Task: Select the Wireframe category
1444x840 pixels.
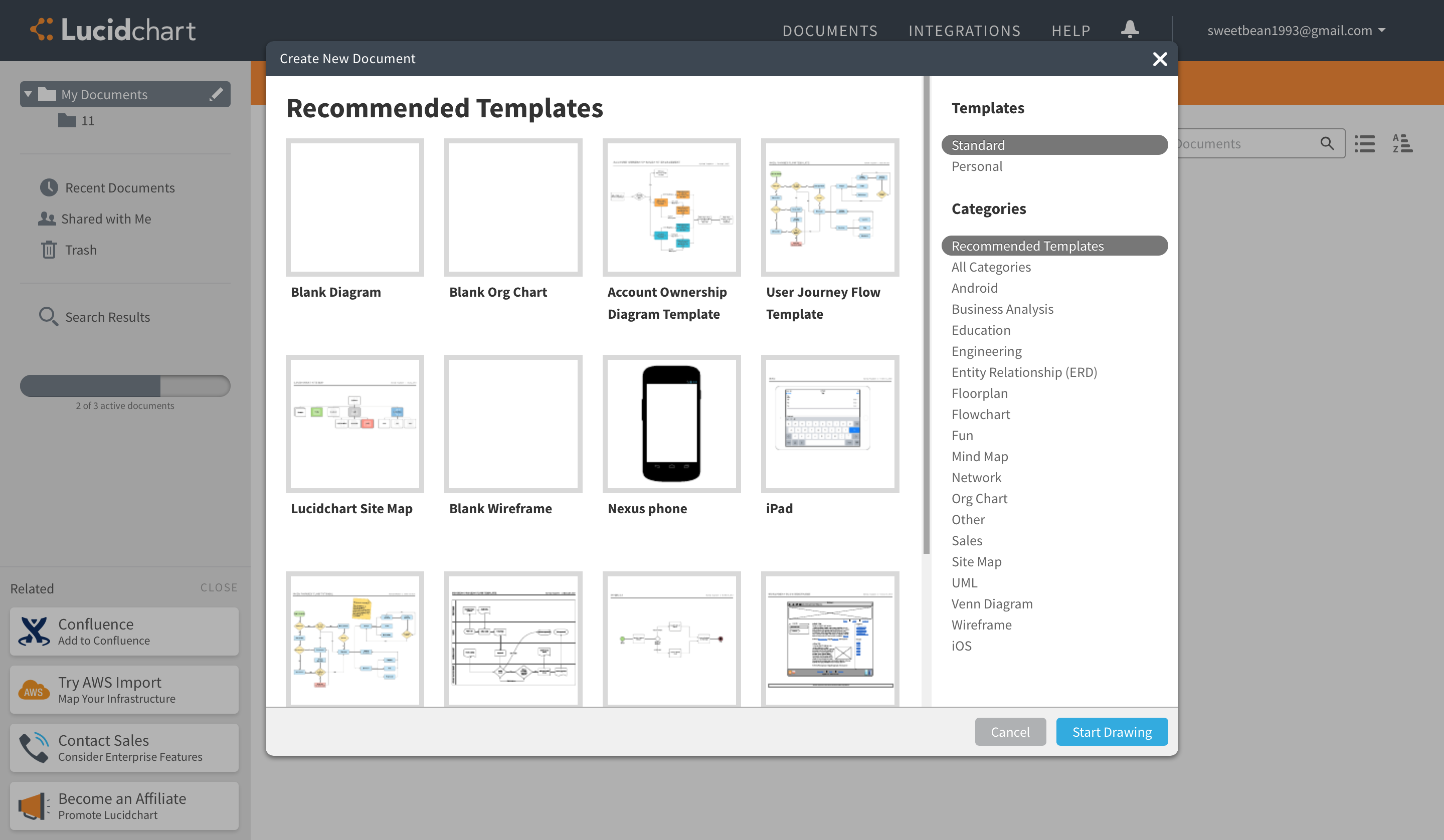Action: point(981,624)
